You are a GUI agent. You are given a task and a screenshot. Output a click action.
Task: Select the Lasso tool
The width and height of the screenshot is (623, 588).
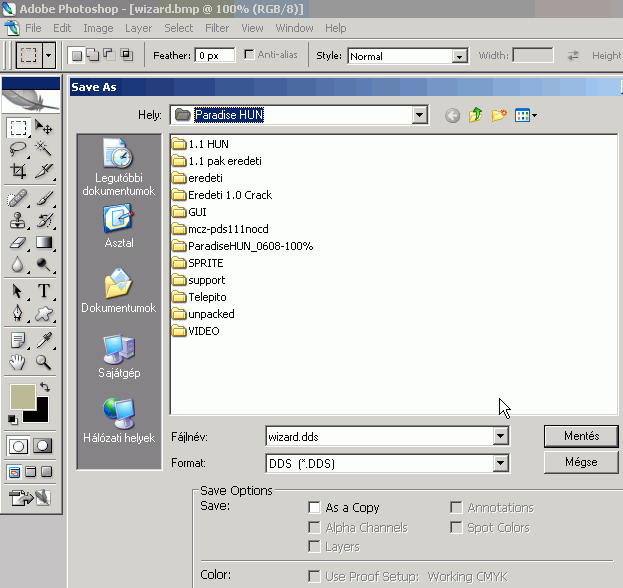[18, 149]
